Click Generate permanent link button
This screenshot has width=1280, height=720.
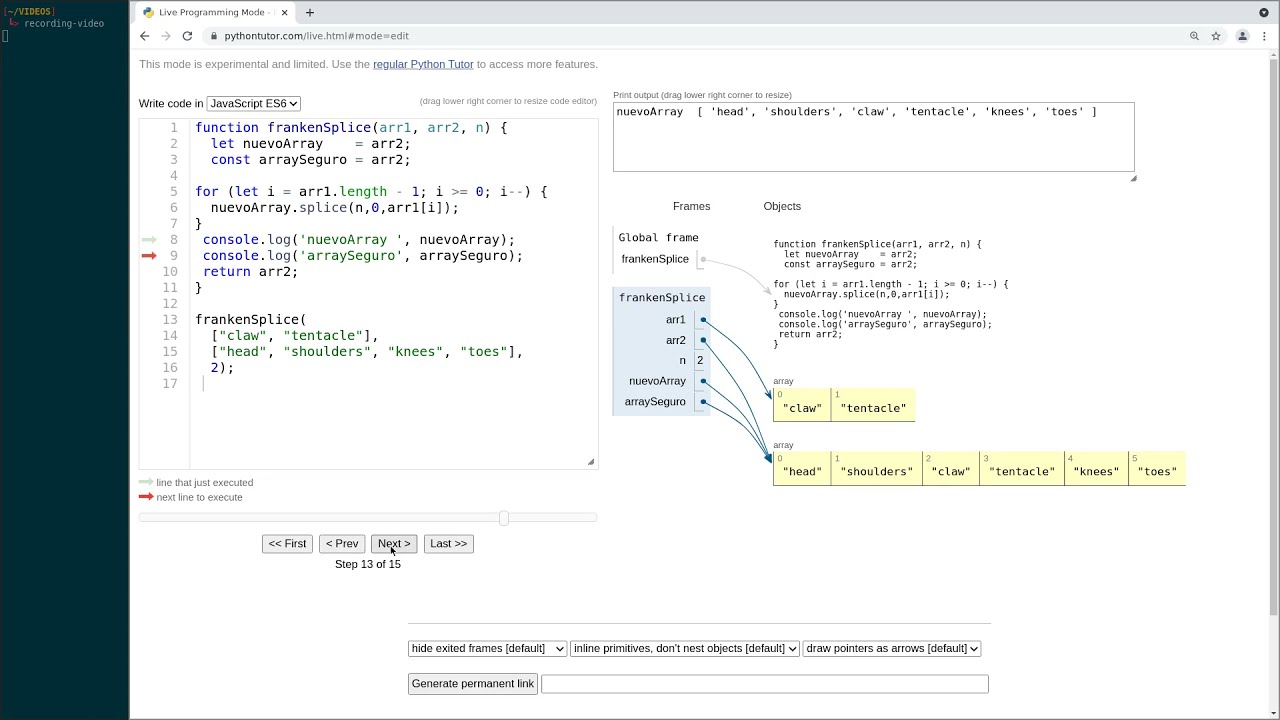[472, 684]
